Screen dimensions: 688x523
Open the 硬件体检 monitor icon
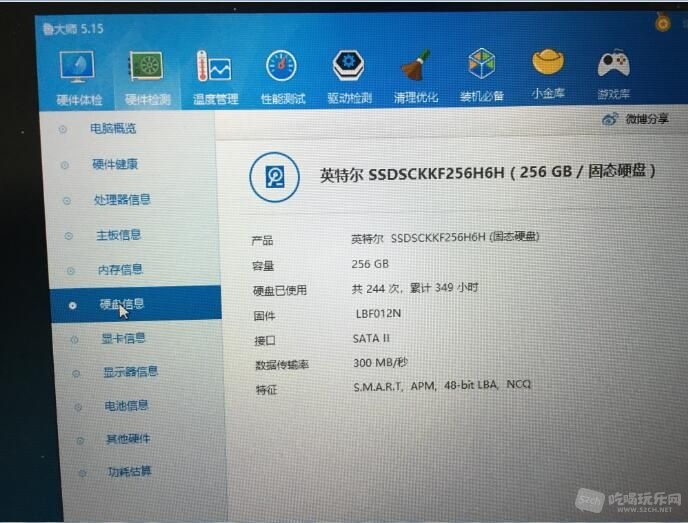(77, 67)
